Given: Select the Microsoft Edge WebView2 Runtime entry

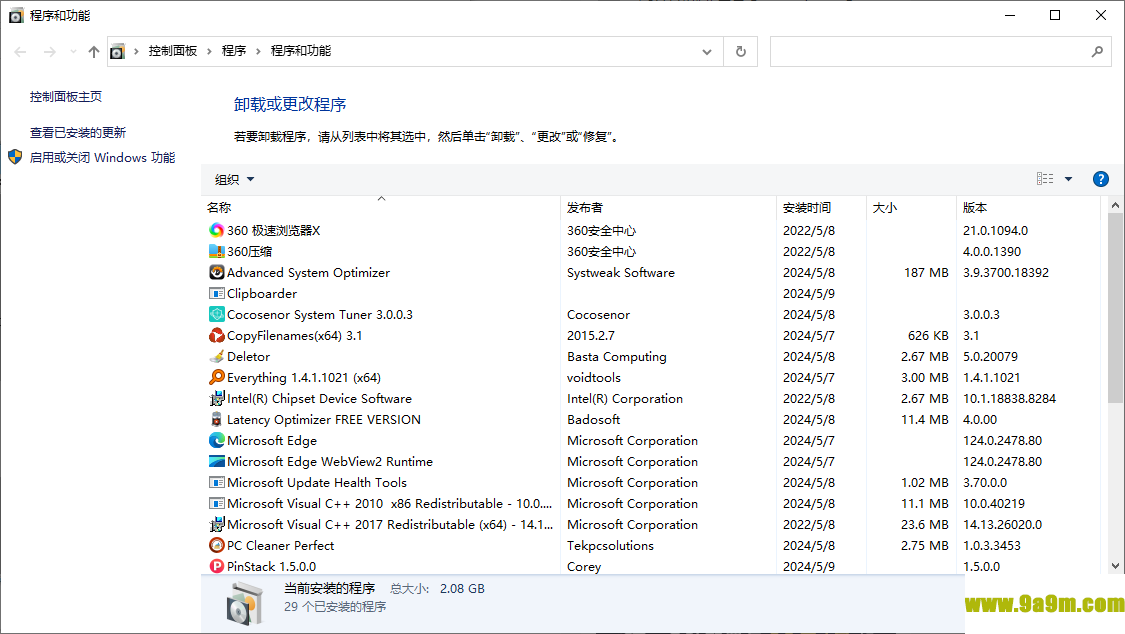Looking at the screenshot, I should click(x=650, y=461).
